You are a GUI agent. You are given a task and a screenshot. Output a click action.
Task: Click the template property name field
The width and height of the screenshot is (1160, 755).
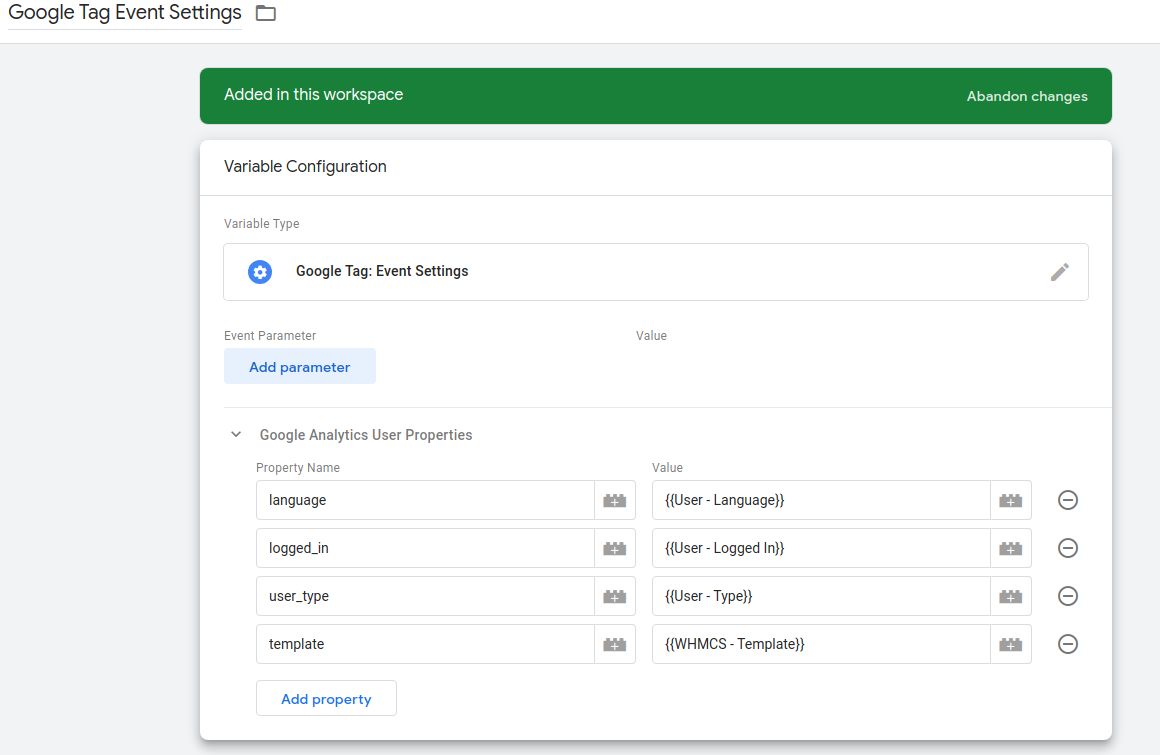425,644
